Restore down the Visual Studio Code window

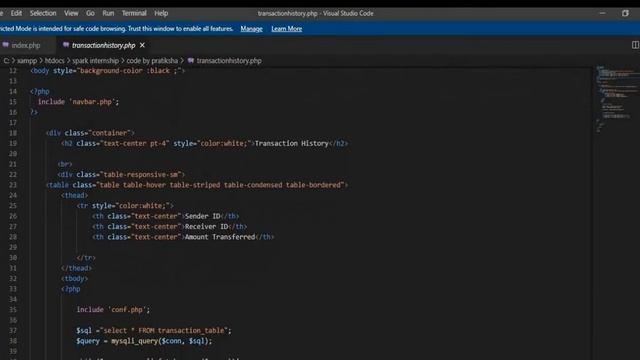625,13
